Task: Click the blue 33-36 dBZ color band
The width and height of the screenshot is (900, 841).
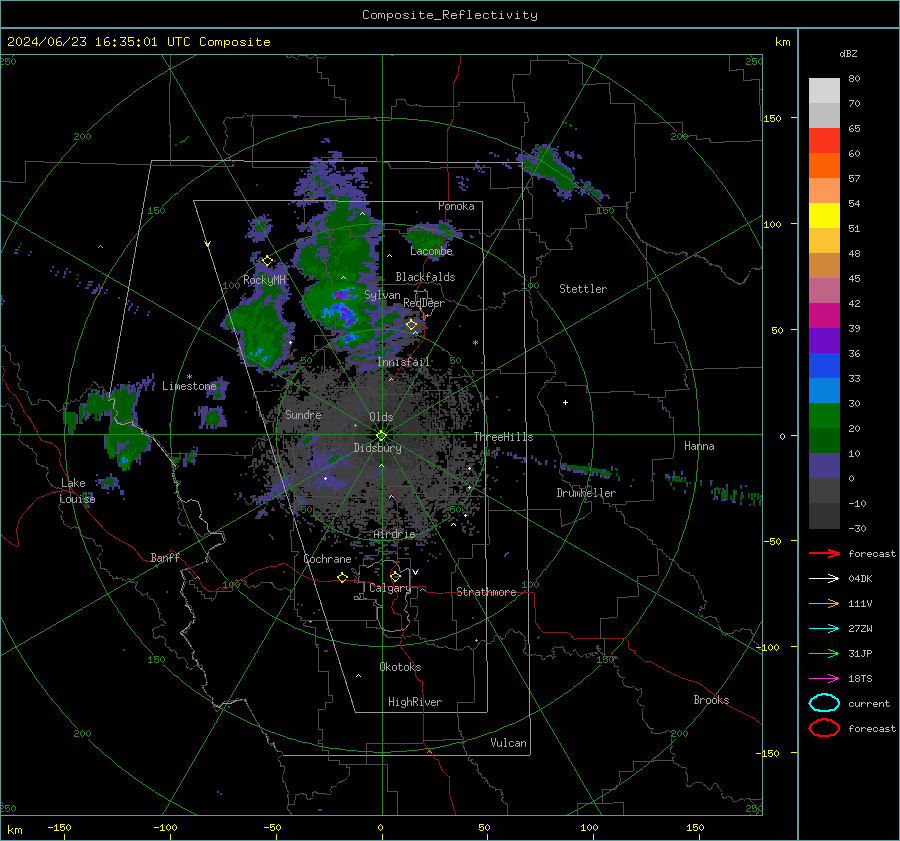Action: click(824, 366)
